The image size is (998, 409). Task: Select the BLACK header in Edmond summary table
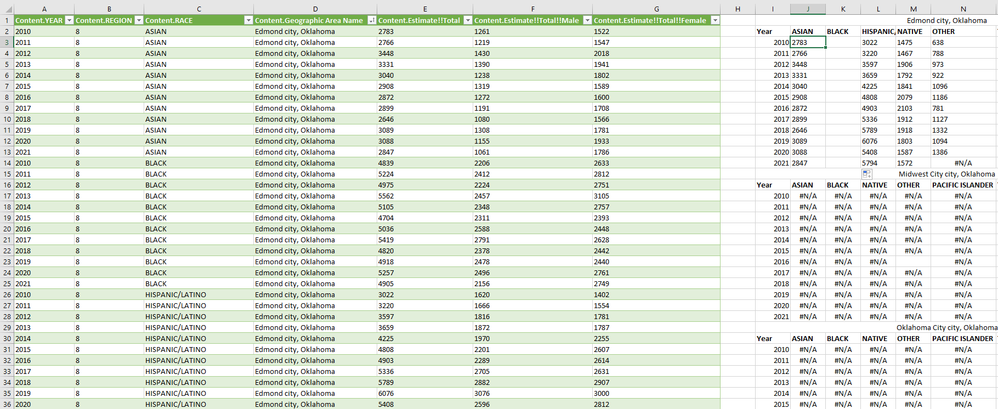[x=843, y=31]
